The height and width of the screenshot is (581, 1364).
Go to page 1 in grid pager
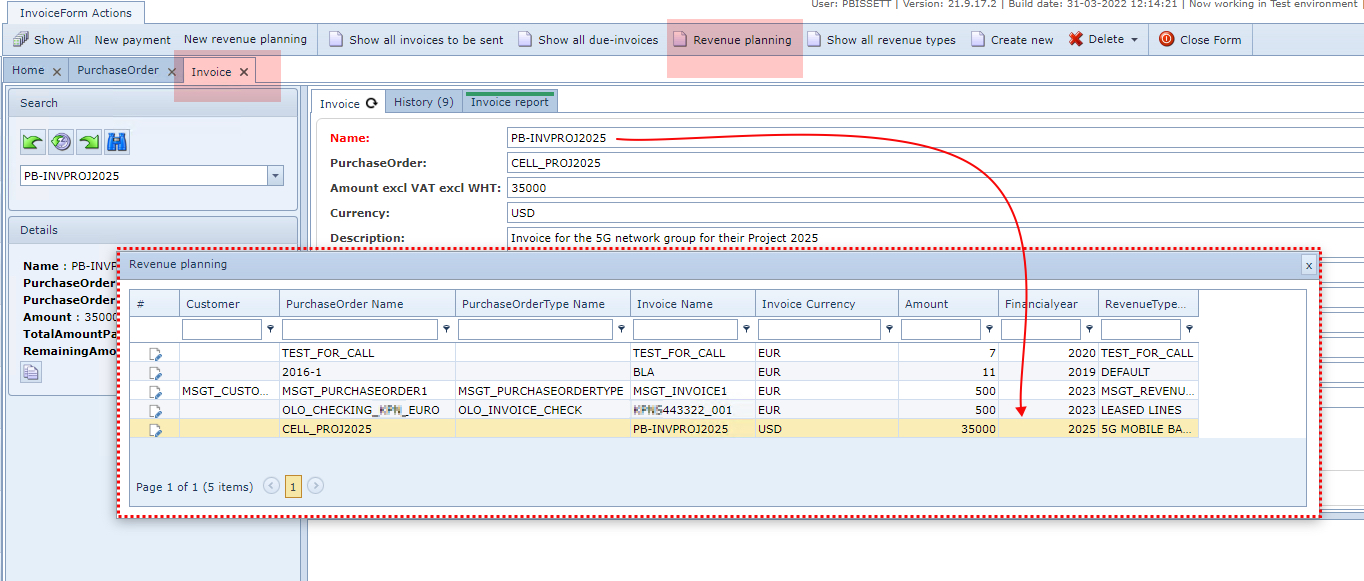point(293,487)
